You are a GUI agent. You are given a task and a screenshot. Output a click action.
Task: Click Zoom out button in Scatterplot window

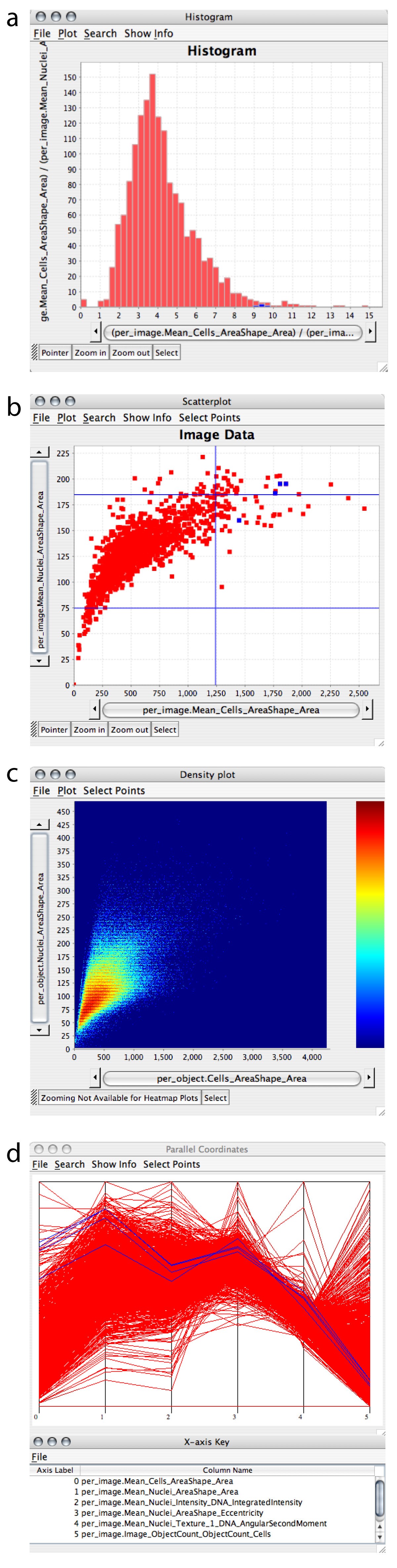(130, 730)
